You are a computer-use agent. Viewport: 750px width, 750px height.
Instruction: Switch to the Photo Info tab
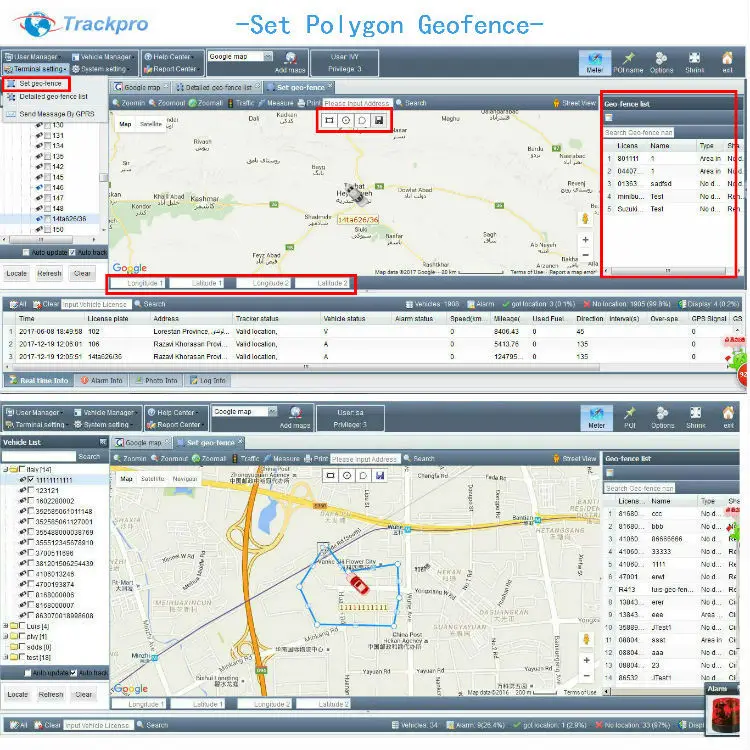[156, 380]
